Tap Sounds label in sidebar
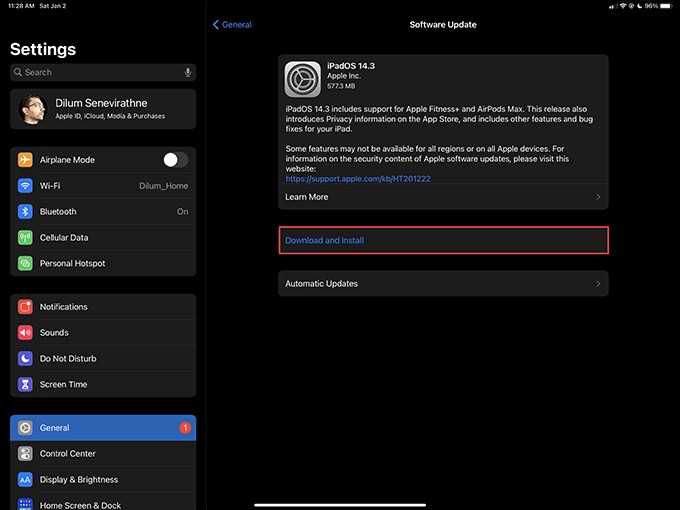 click(x=54, y=333)
